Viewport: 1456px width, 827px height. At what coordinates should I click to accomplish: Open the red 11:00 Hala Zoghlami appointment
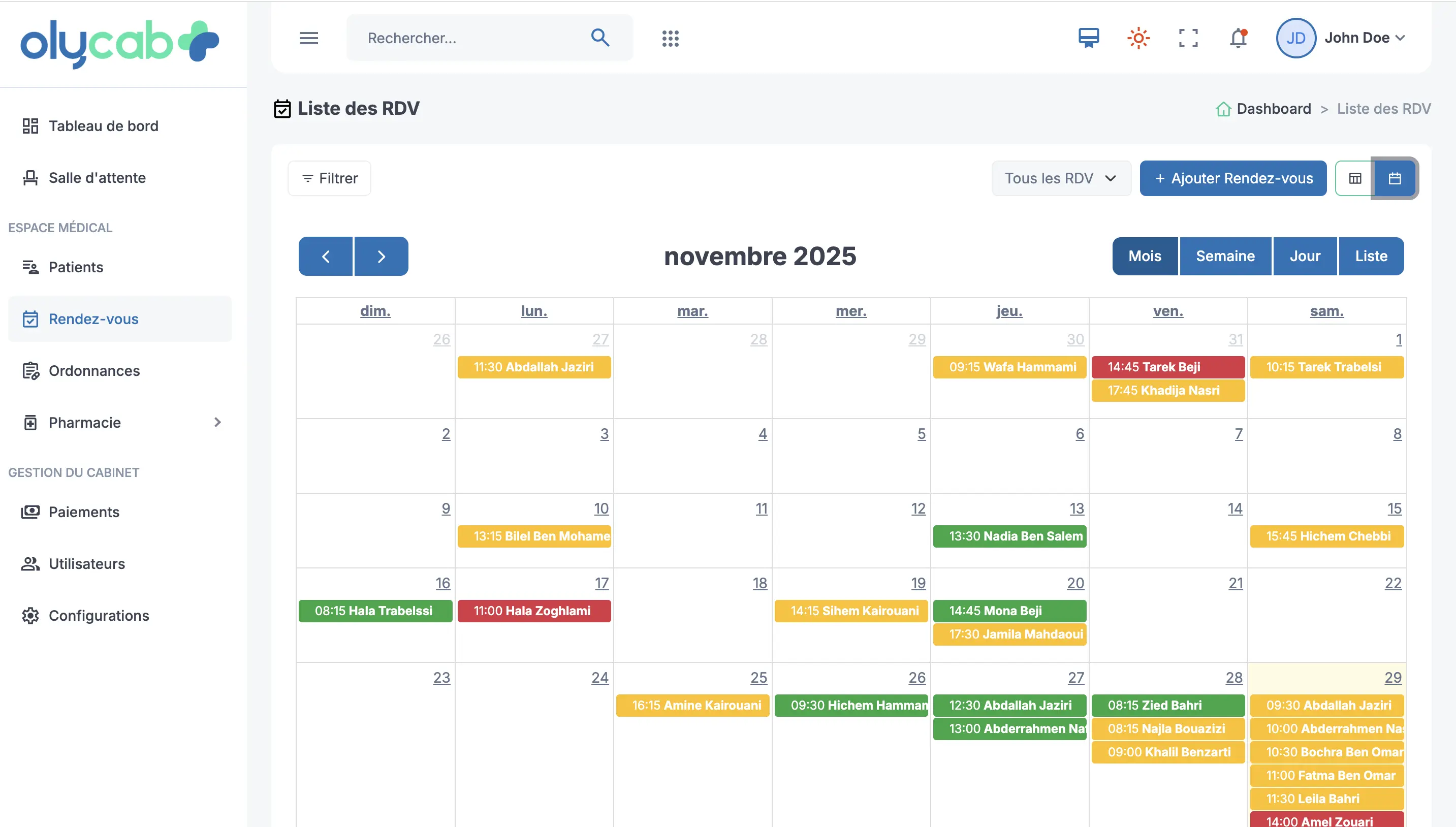534,611
